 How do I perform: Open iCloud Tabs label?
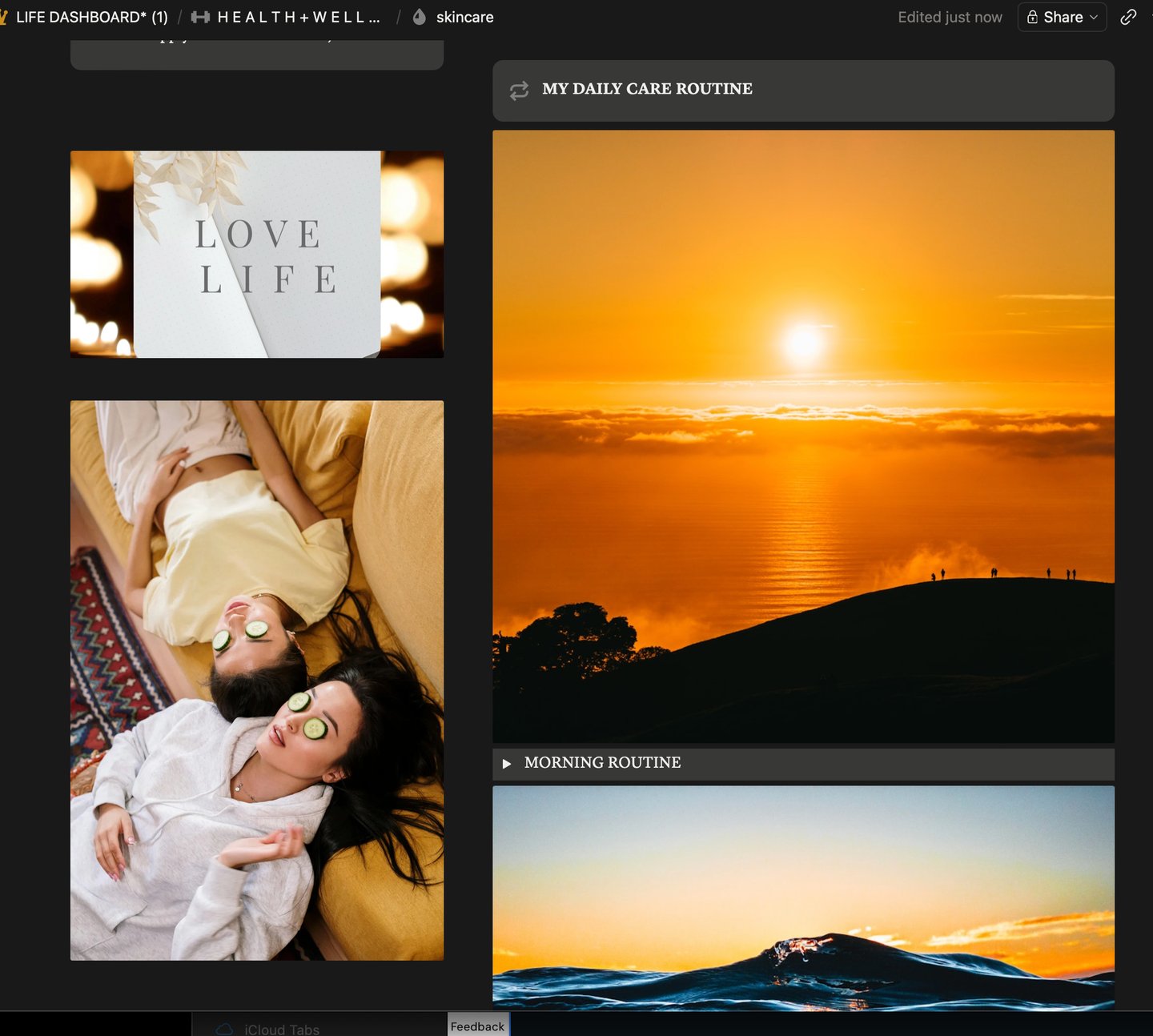pos(282,1030)
